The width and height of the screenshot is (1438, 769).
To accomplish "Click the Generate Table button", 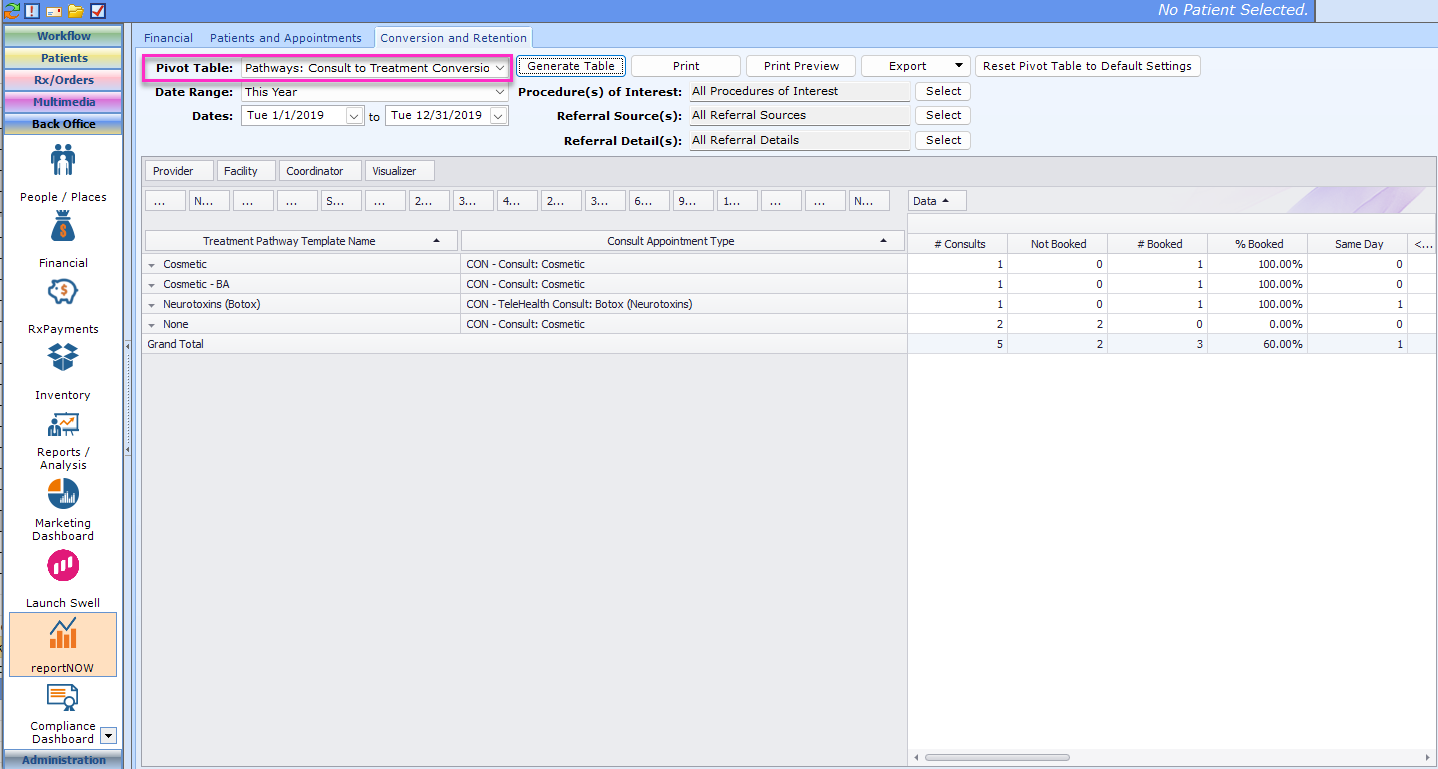I will click(571, 65).
